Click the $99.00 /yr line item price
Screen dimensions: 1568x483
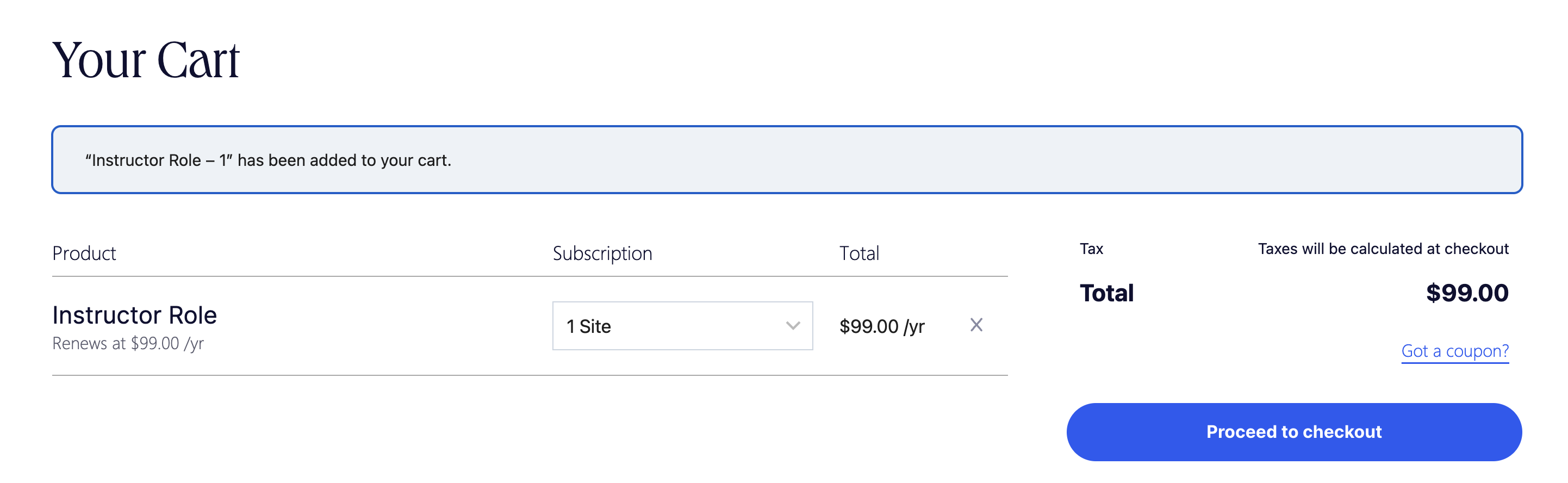[881, 326]
